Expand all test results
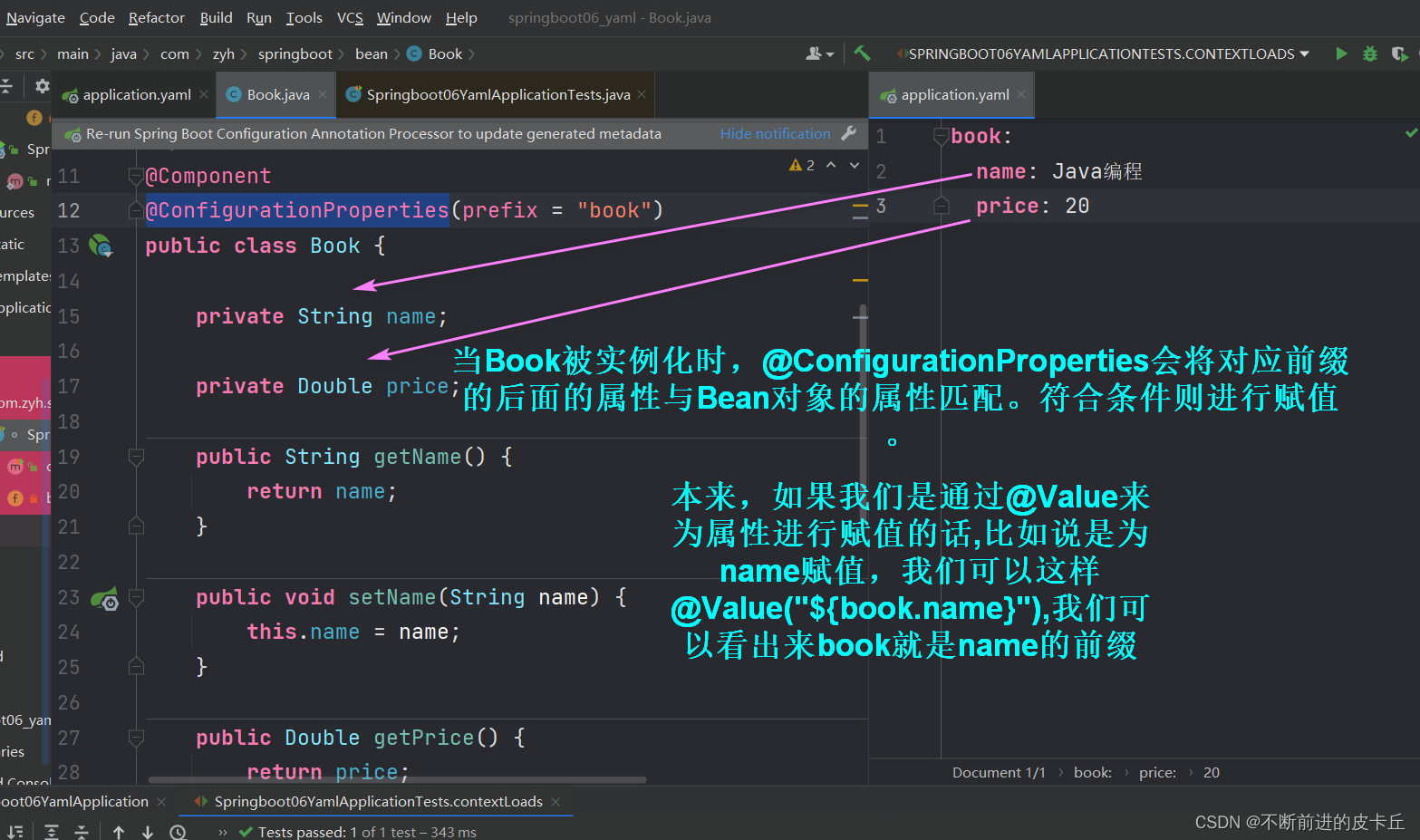The width and height of the screenshot is (1420, 840). (x=52, y=832)
